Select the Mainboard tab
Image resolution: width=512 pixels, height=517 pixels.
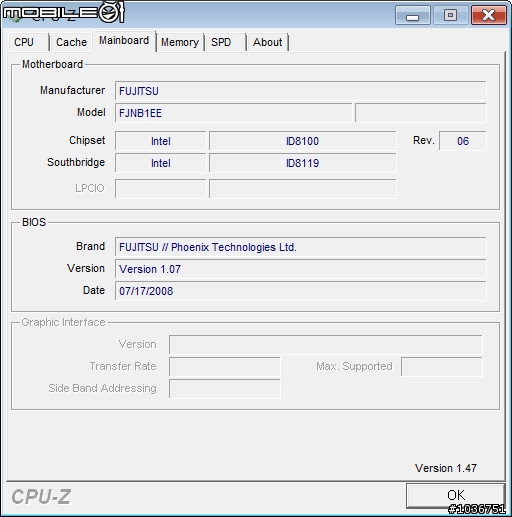coord(124,41)
